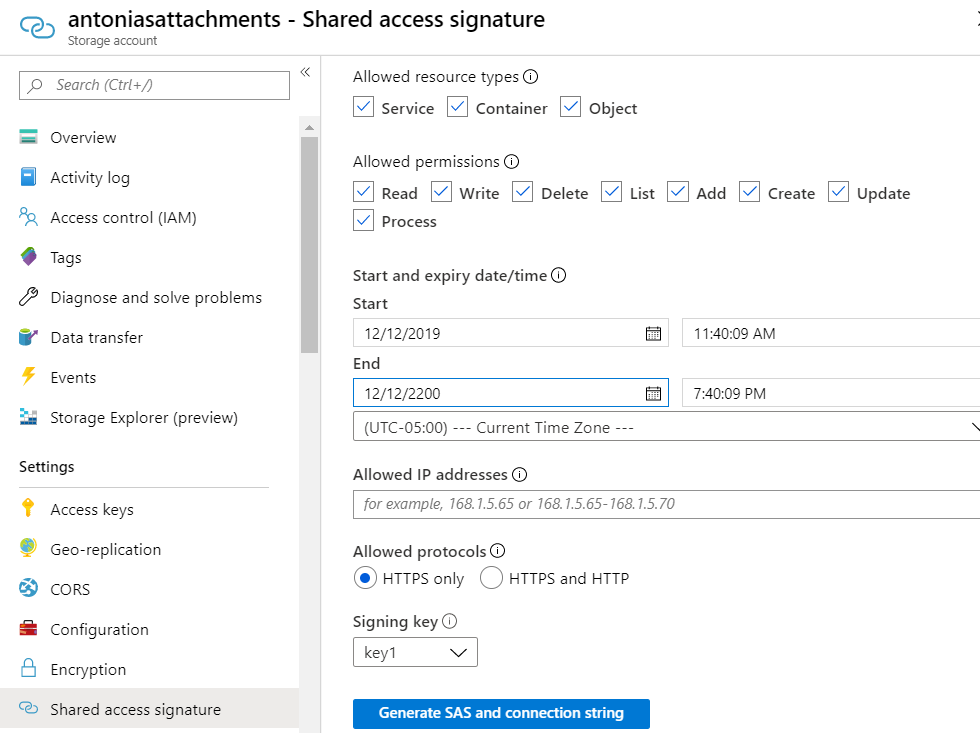Click the storage account header link icon
Image resolution: width=980 pixels, height=733 pixels.
38,27
